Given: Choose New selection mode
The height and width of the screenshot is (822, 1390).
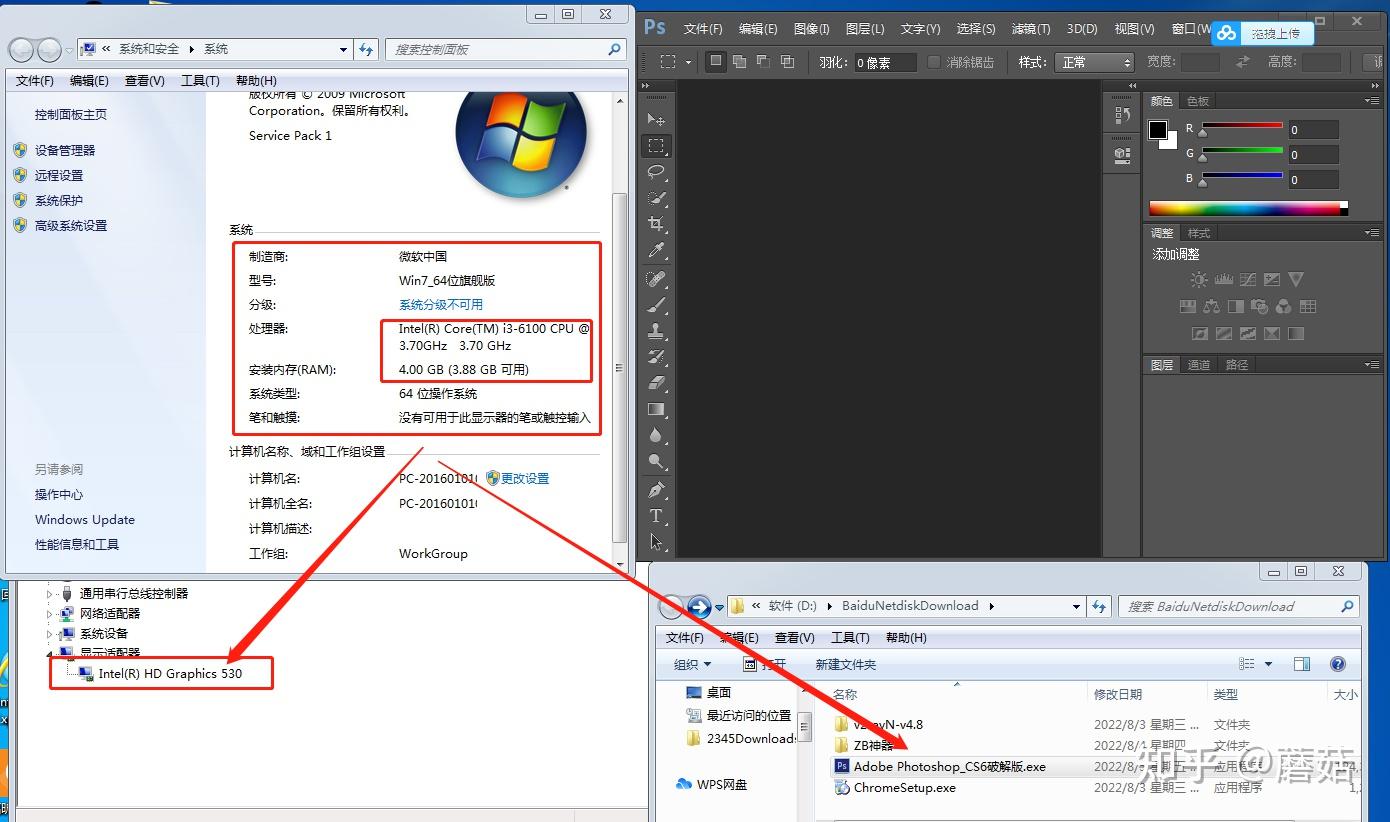Looking at the screenshot, I should point(715,62).
